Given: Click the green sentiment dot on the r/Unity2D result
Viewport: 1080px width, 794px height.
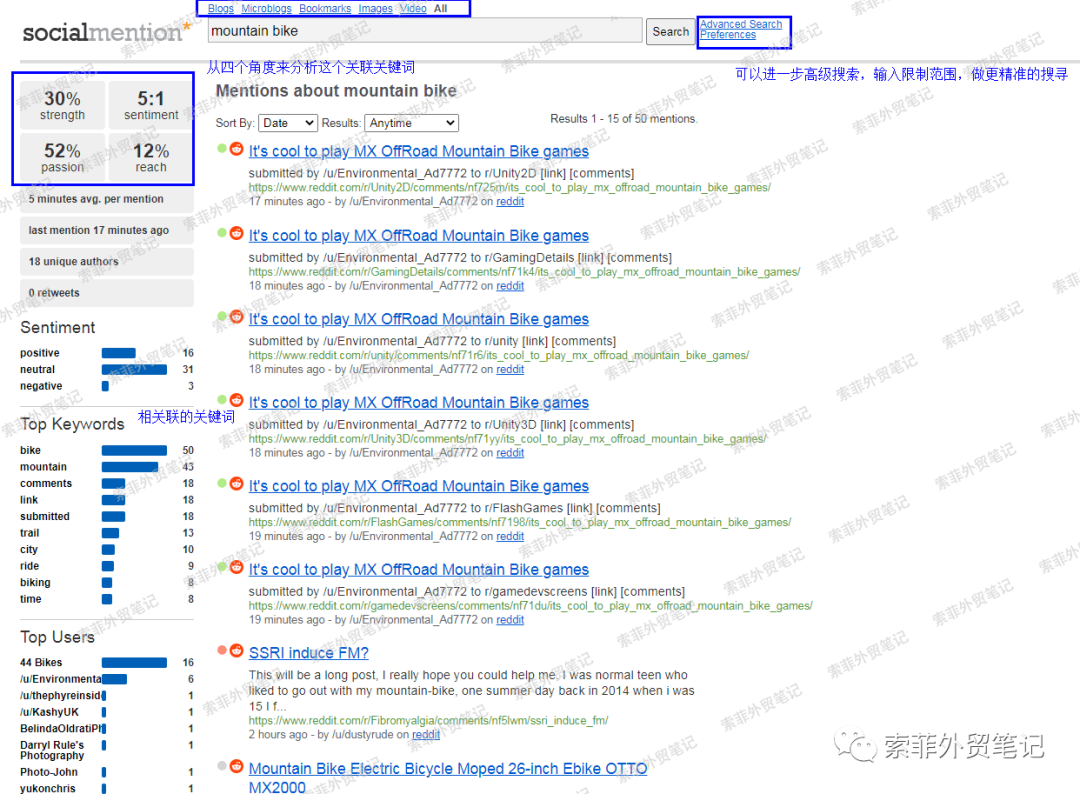Looking at the screenshot, I should click(222, 148).
